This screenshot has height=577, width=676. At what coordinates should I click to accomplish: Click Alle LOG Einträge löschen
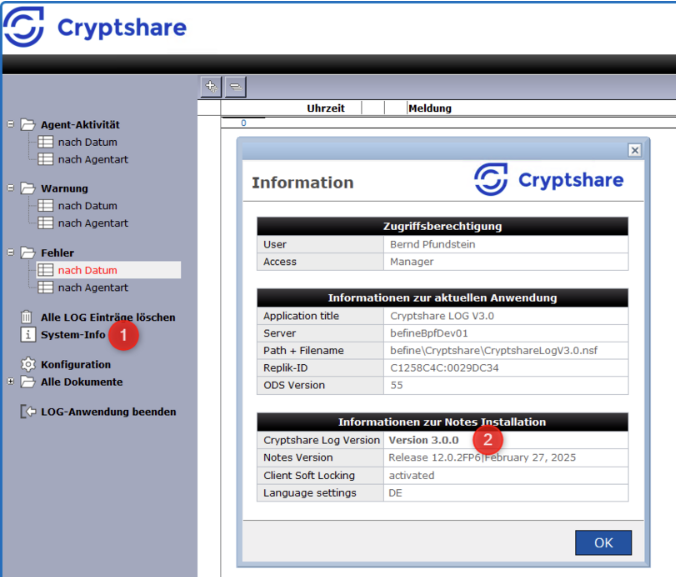click(x=108, y=317)
